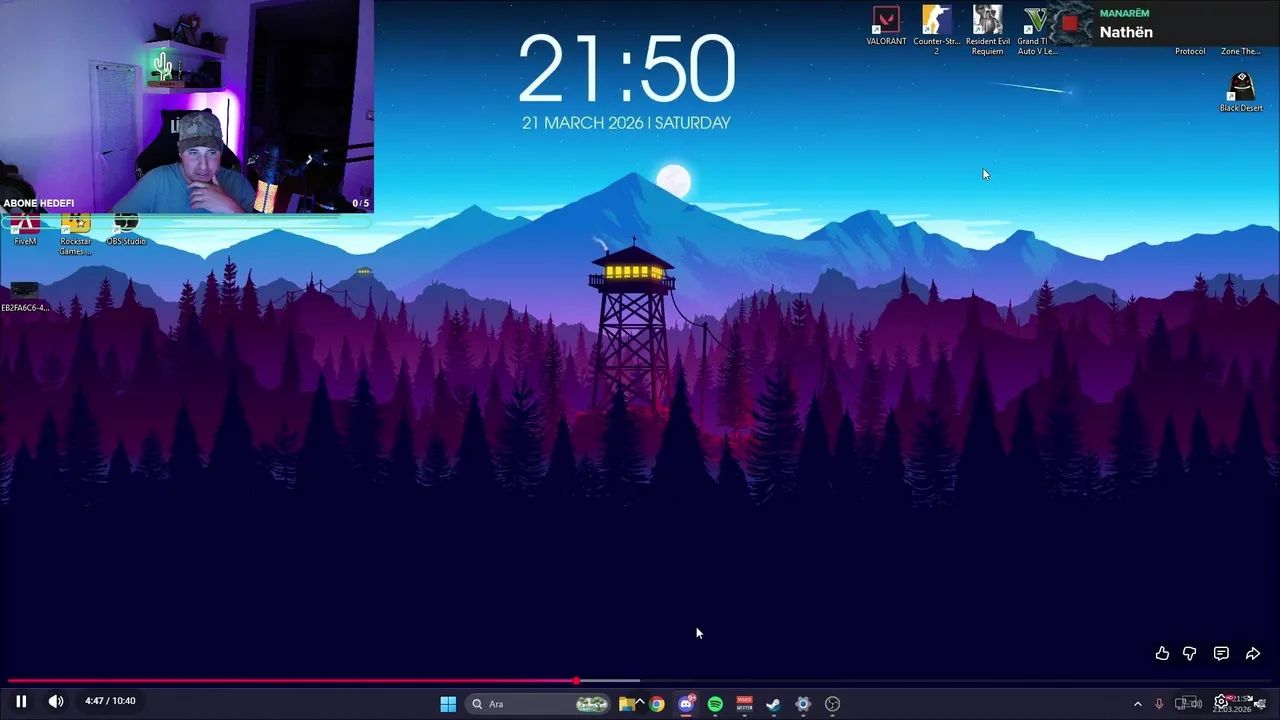Open the video comments panel
1280x720 pixels.
1221,653
